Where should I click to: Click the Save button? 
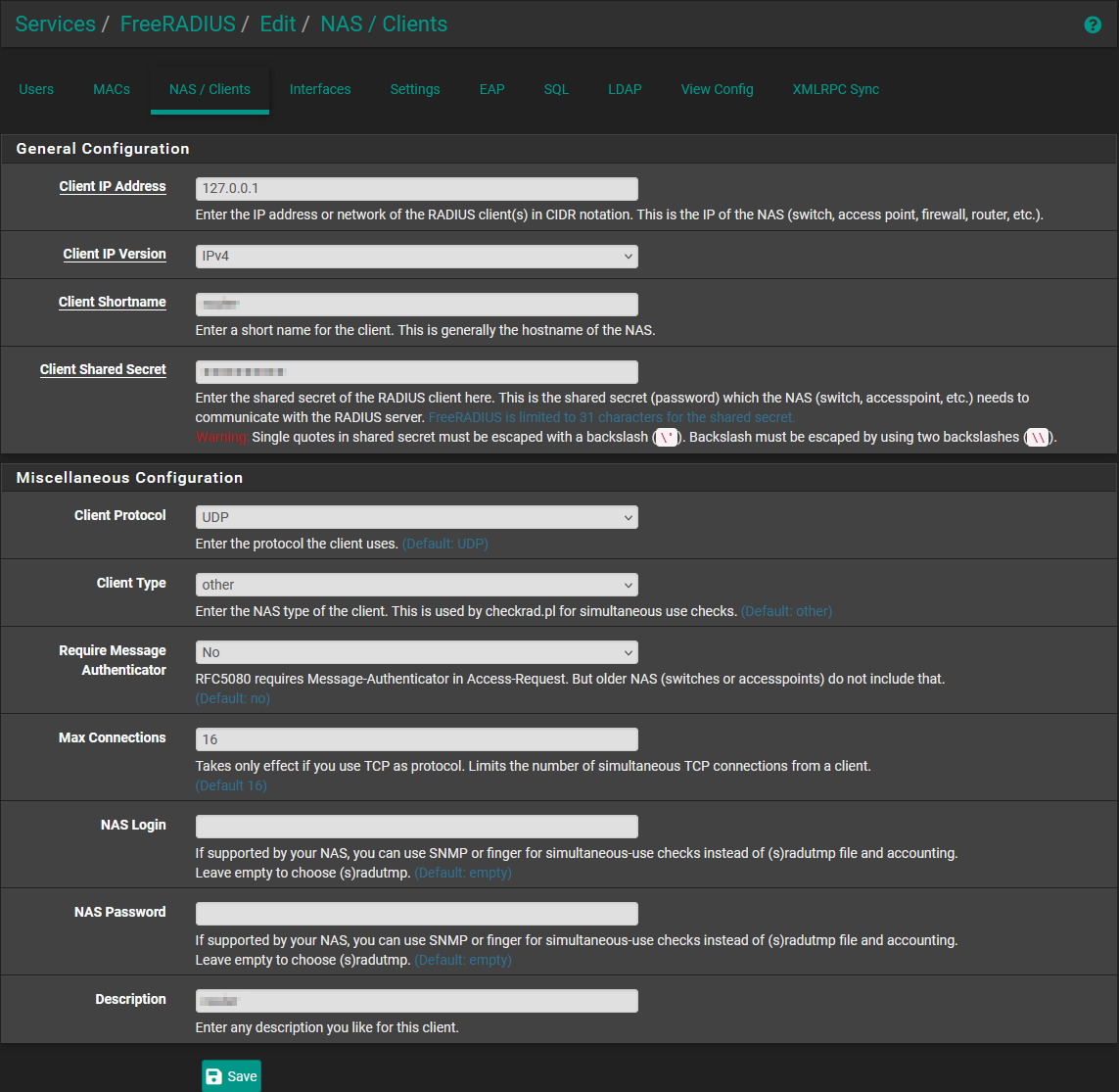click(x=232, y=1075)
